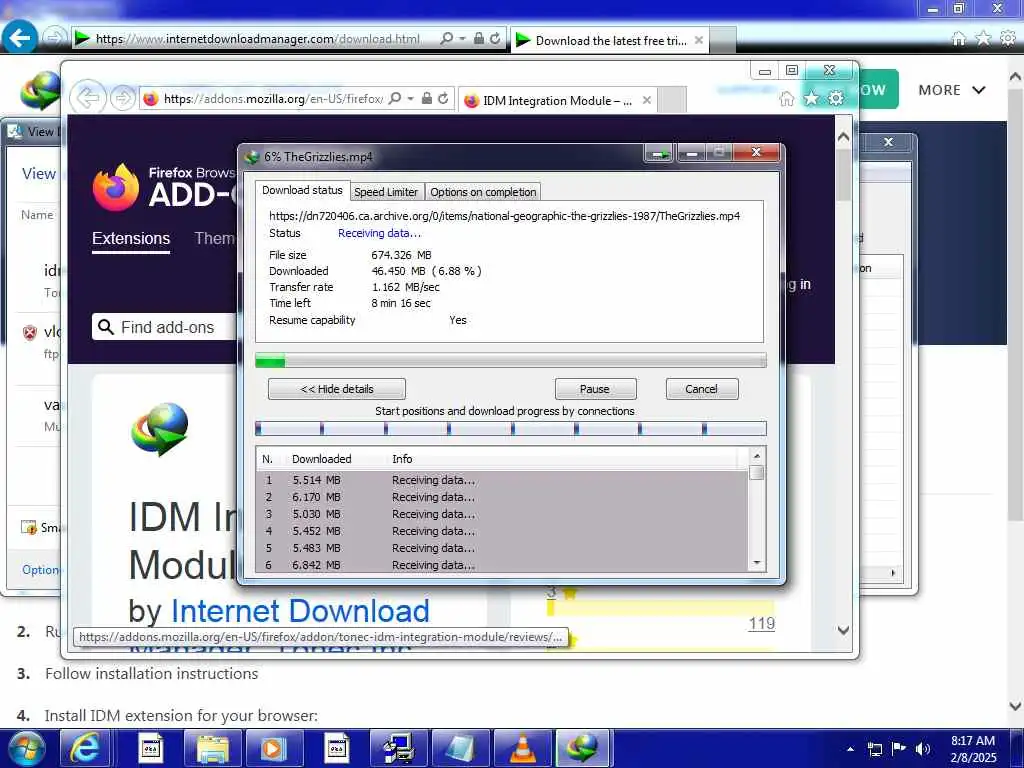
Task: Open tools gear in addons.mozilla.org window
Action: pos(836,99)
